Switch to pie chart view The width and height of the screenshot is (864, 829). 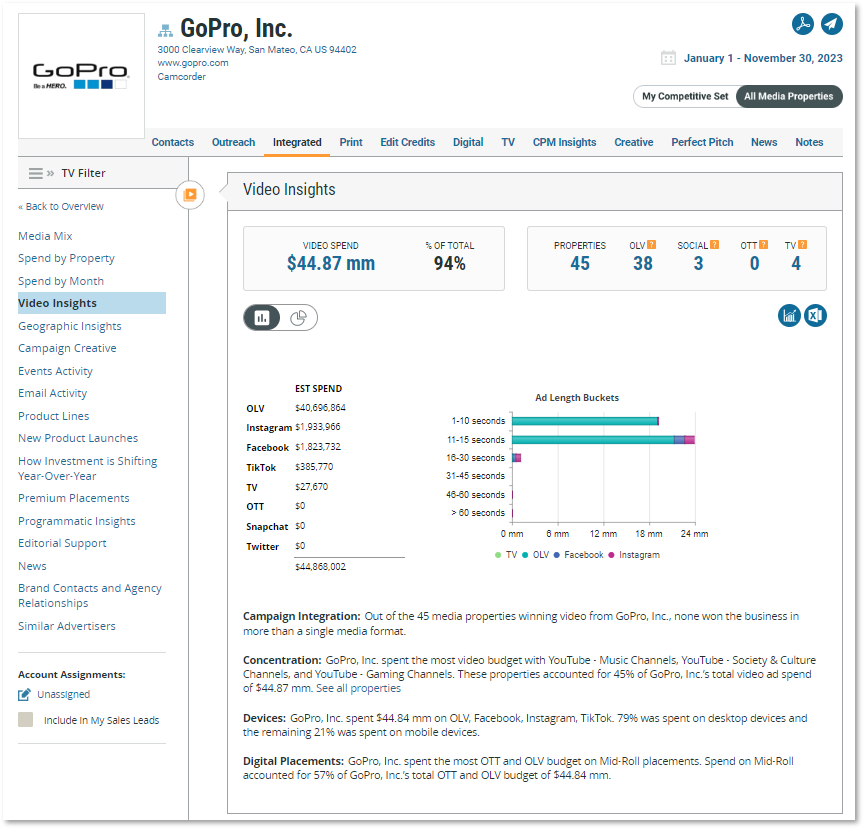coord(299,317)
